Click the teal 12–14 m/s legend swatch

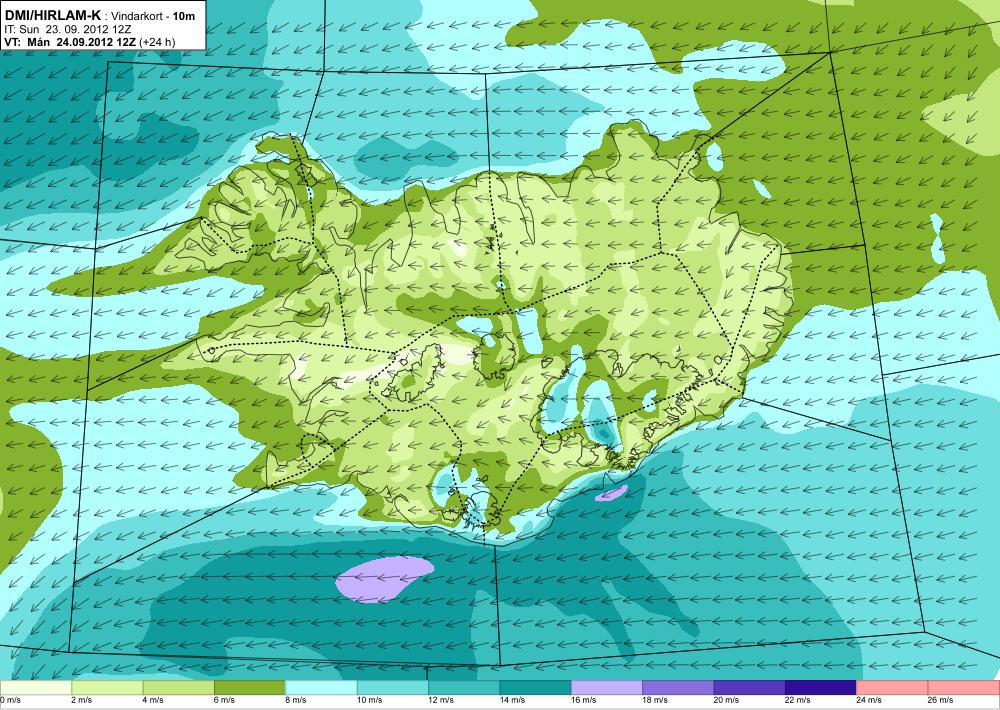coord(464,688)
